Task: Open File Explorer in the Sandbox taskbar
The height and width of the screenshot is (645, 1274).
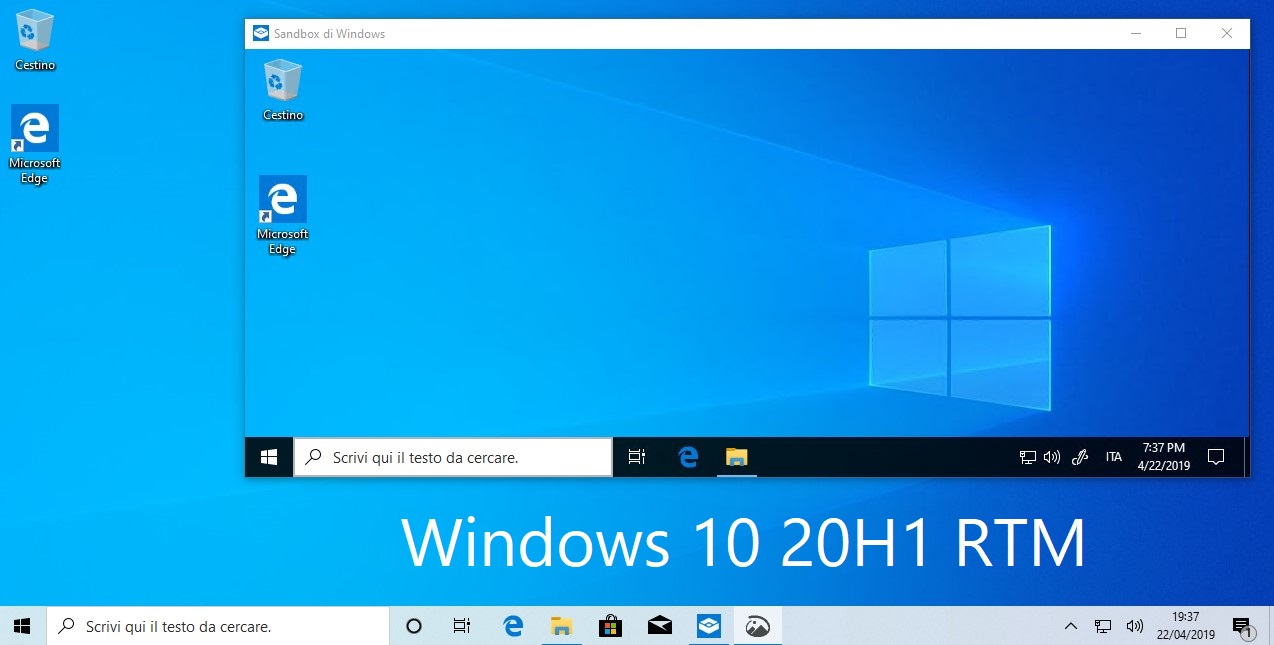Action: click(737, 457)
